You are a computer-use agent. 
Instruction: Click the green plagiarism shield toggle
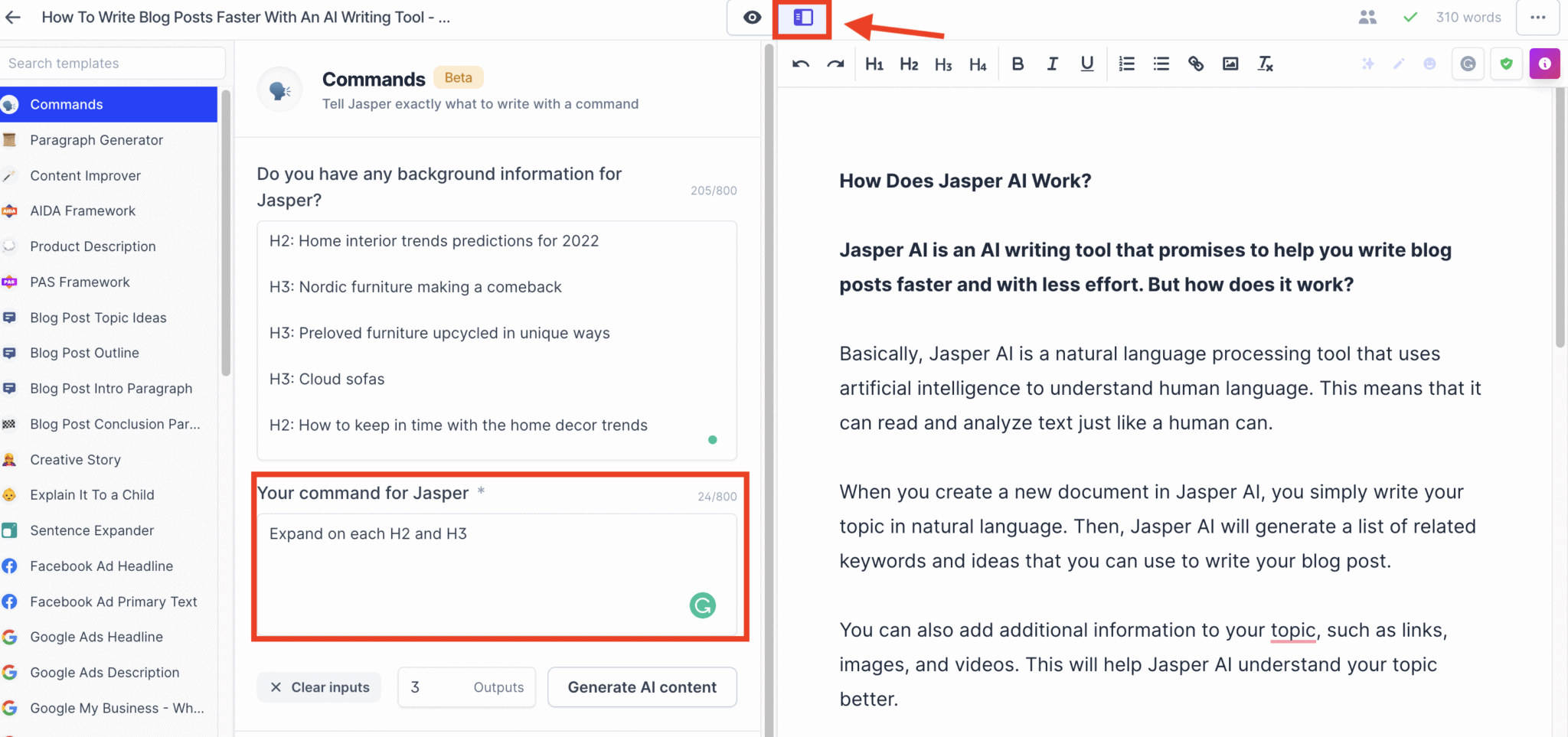point(1507,64)
